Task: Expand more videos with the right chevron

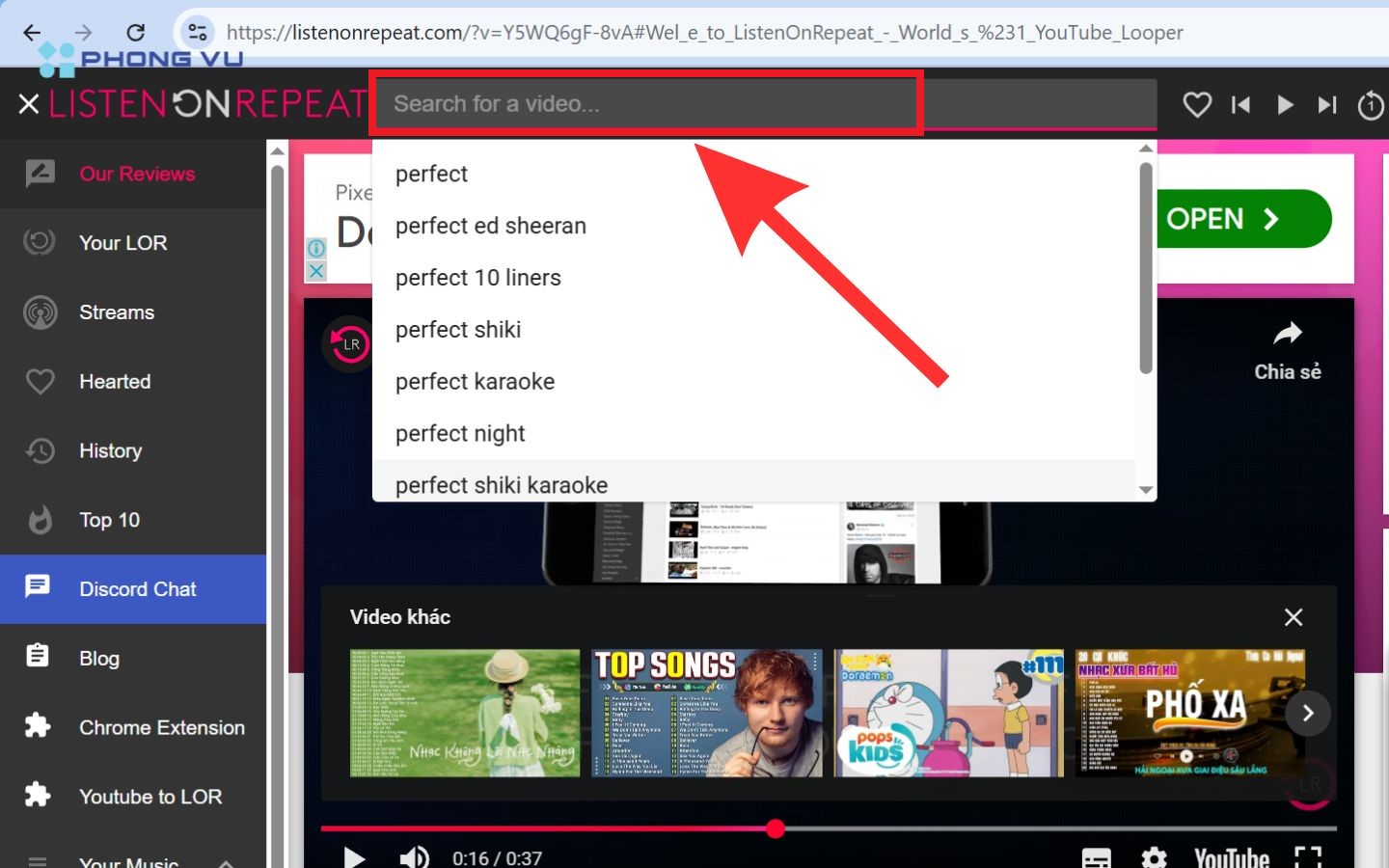Action: [x=1308, y=714]
